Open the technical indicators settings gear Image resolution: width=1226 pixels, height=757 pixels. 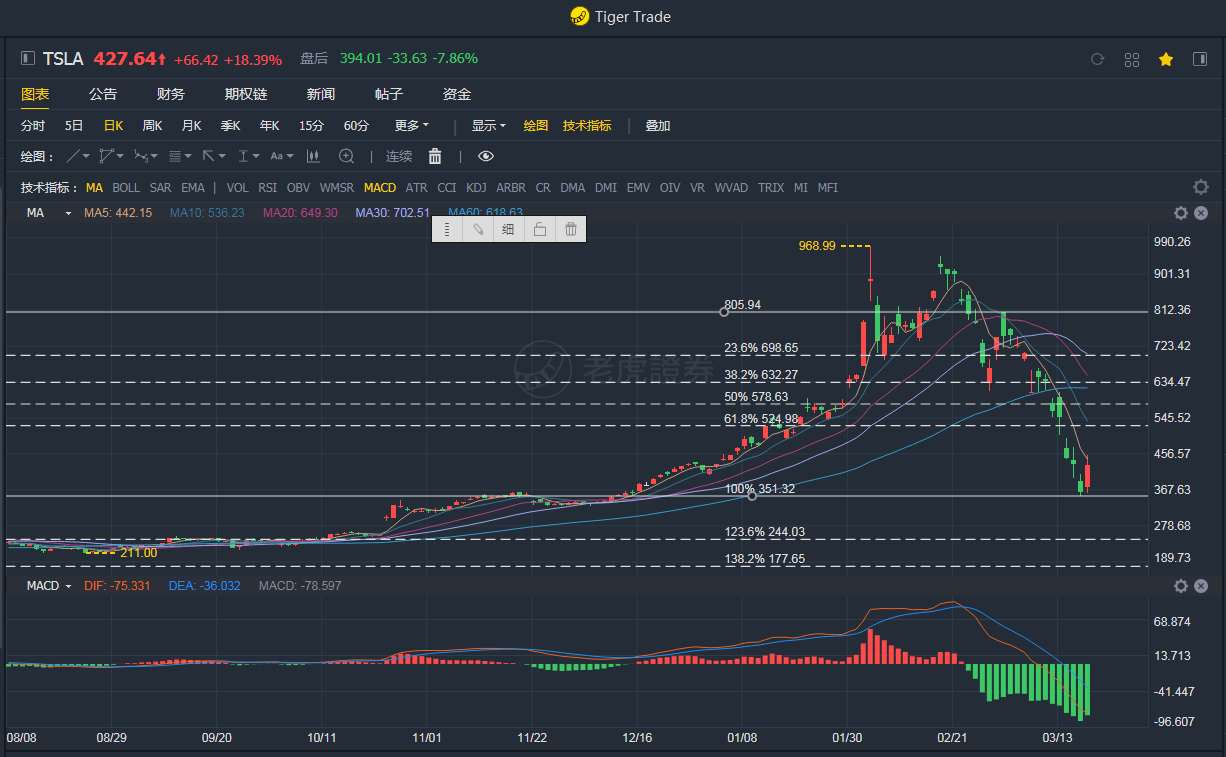pos(1200,187)
